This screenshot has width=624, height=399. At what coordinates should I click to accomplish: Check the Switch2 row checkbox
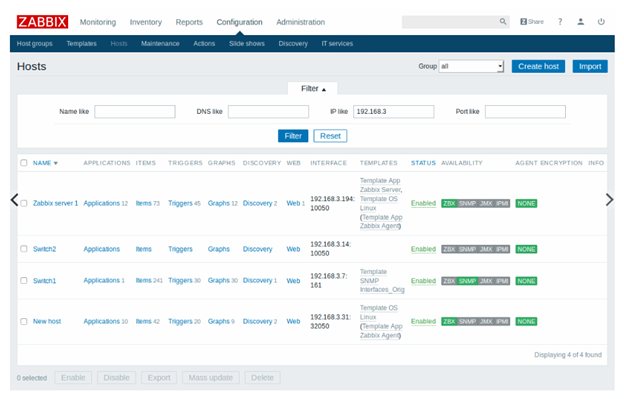coord(24,249)
